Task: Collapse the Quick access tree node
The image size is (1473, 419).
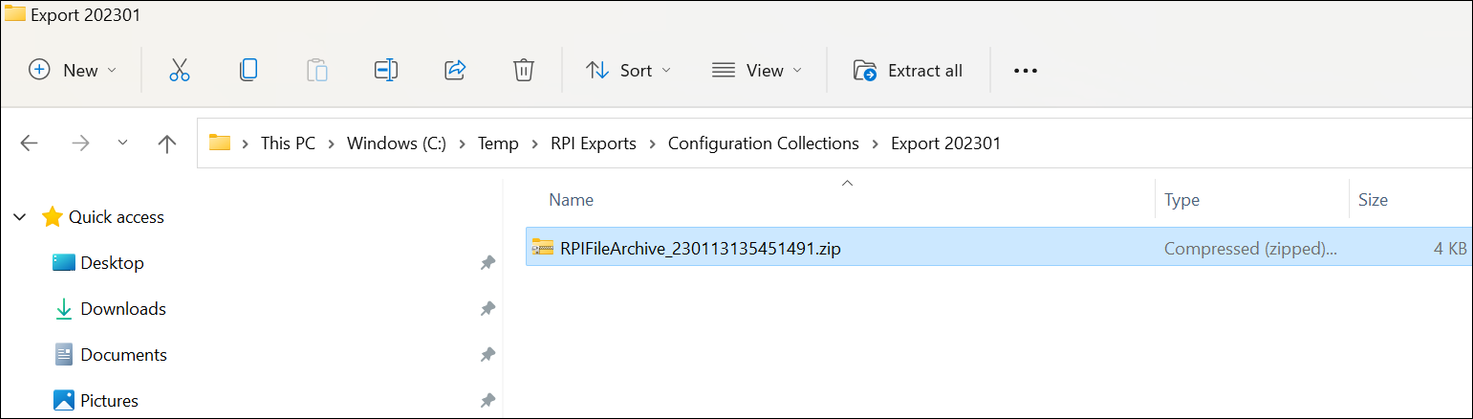Action: [x=20, y=217]
